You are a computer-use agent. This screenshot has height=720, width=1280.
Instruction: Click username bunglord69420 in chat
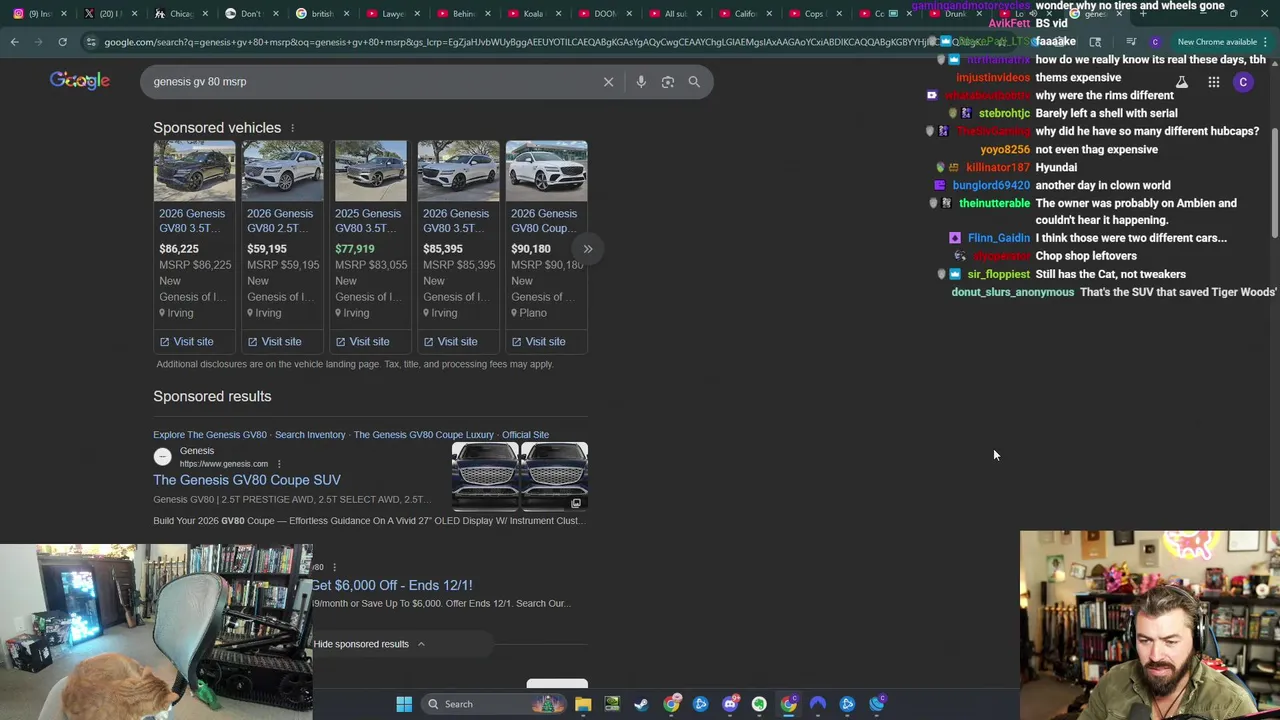991,186
